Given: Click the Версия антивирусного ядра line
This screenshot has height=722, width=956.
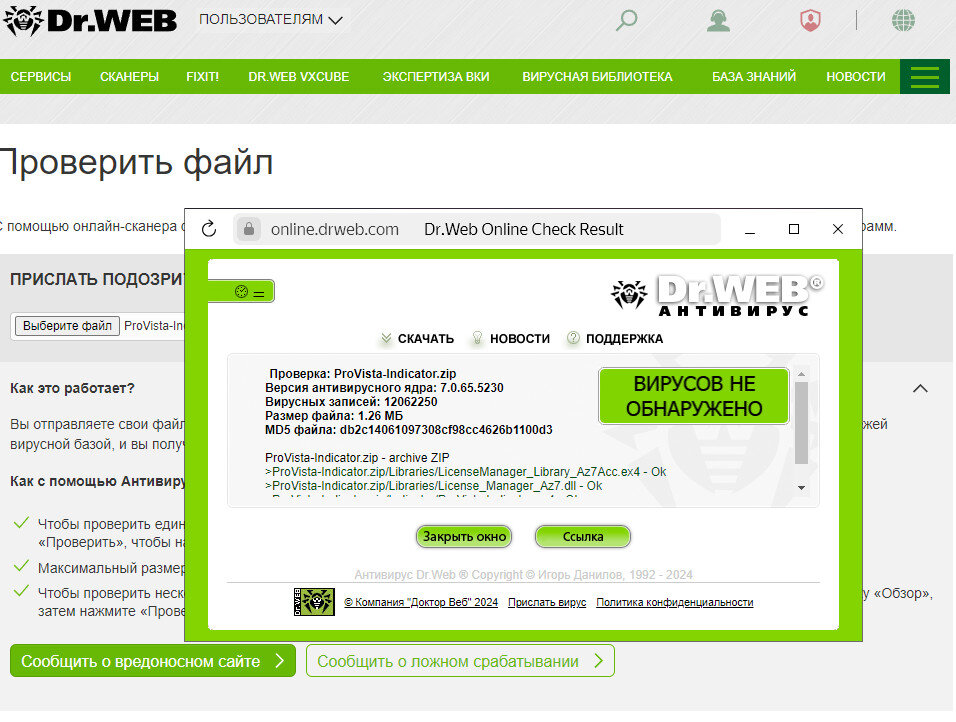Looking at the screenshot, I should point(384,388).
